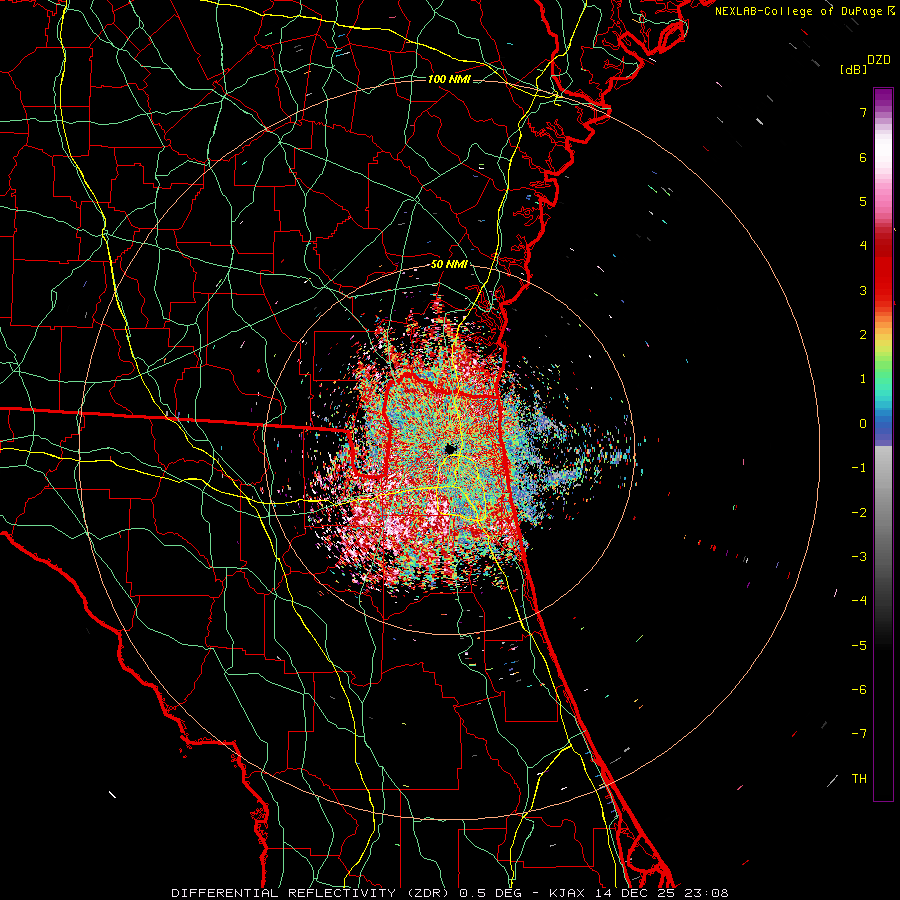900x900 pixels.
Task: Click the 3 value on the scale
Action: tap(863, 290)
